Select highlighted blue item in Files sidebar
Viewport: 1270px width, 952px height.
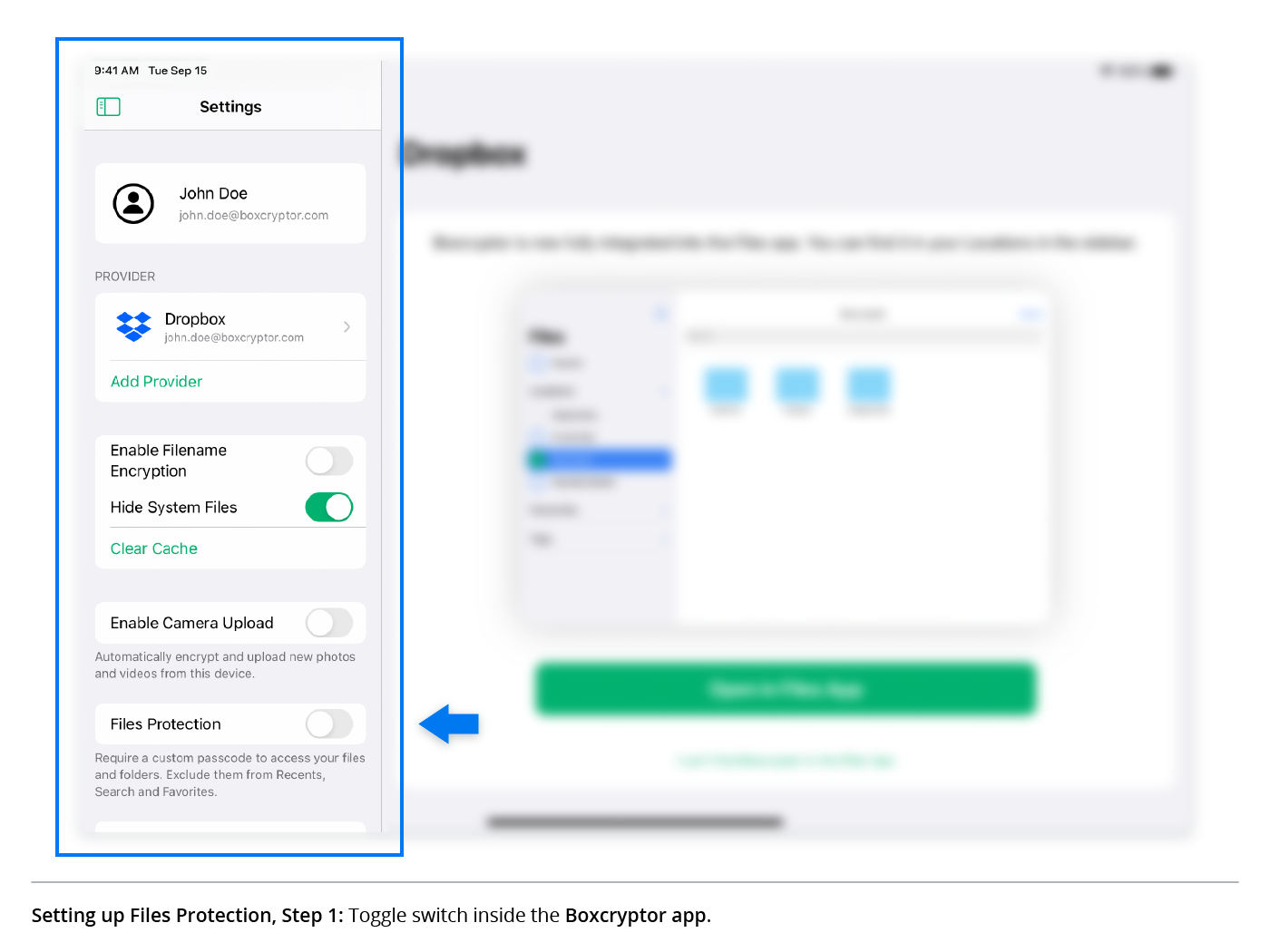599,460
